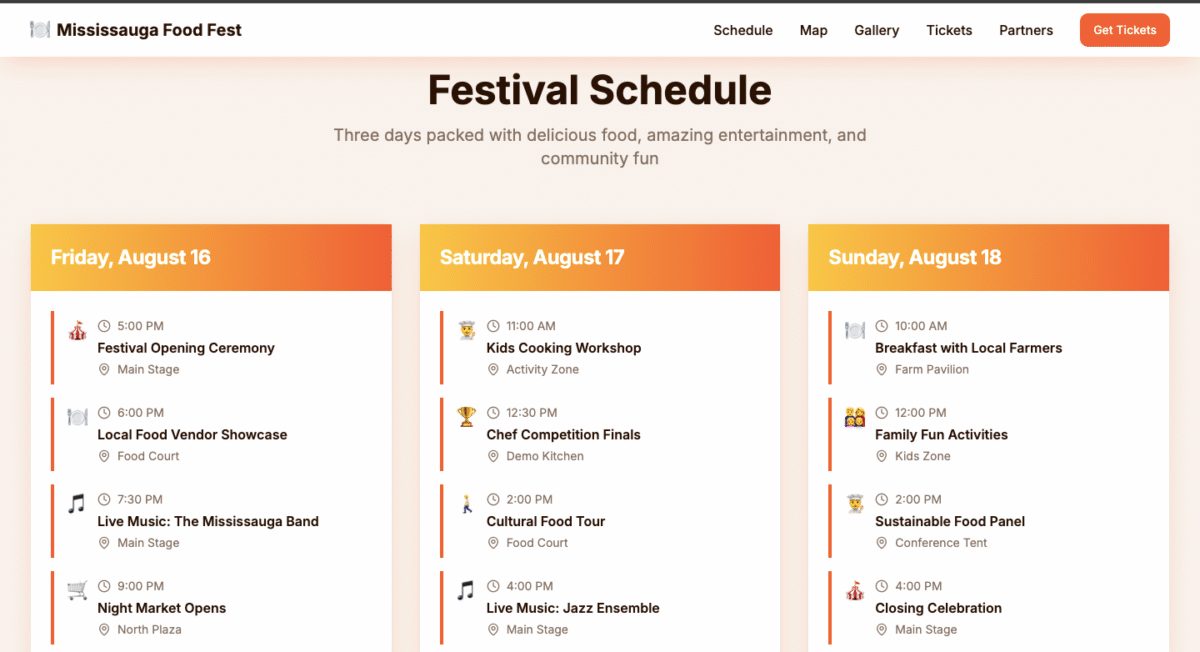Viewport: 1200px width, 652px height.
Task: Click the music note icon for Jazz Ensemble
Action: tap(466, 591)
